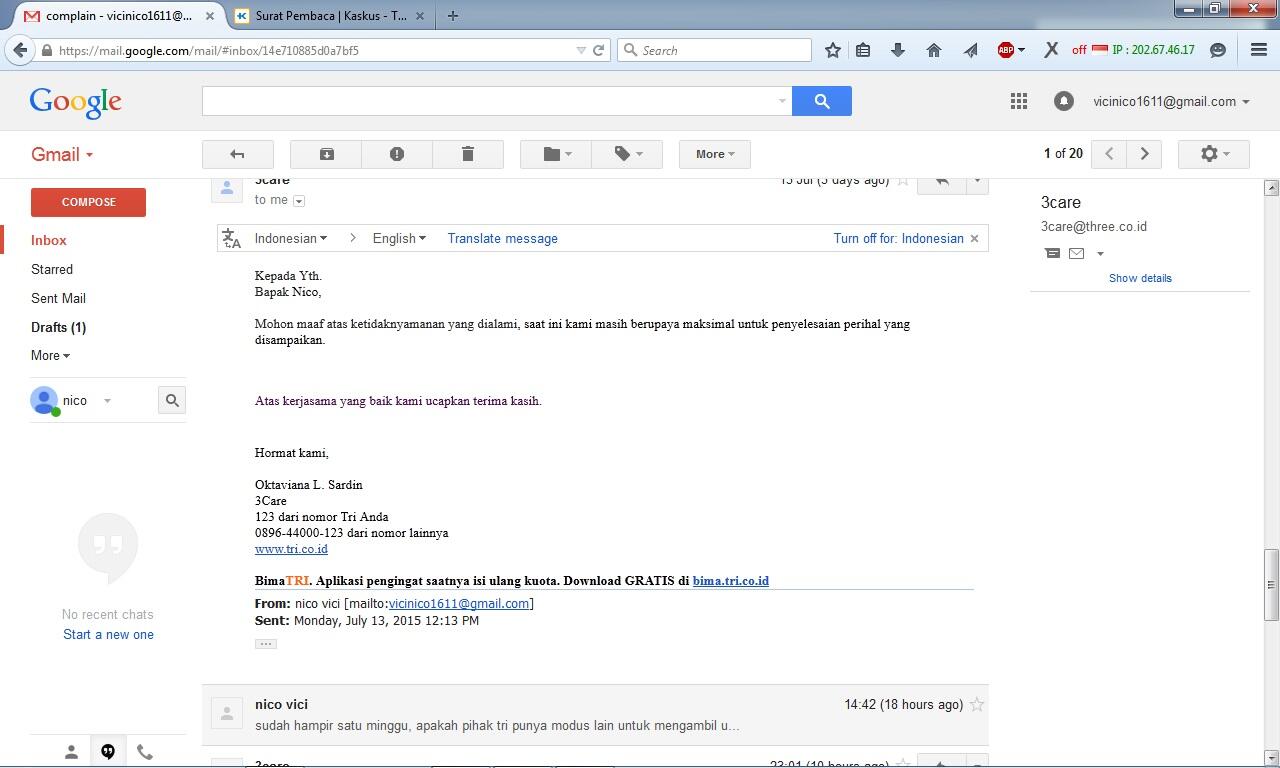
Task: Open Adblock Plus ABP icon
Action: [x=1006, y=50]
